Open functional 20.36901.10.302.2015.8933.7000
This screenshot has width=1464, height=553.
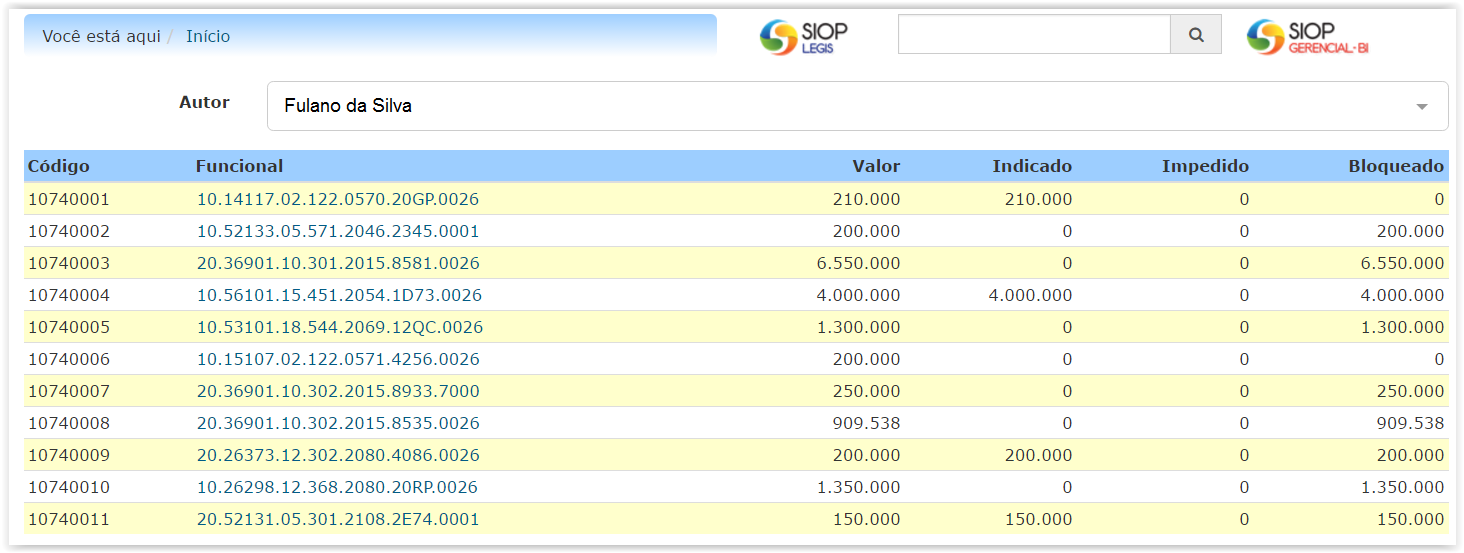coord(337,391)
